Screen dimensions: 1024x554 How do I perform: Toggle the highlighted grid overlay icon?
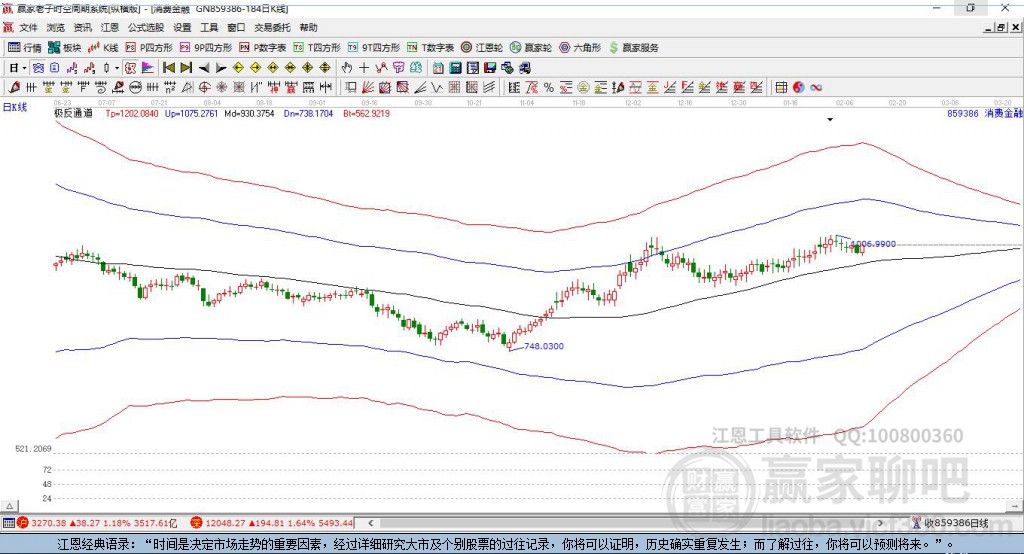pyautogui.click(x=38, y=68)
